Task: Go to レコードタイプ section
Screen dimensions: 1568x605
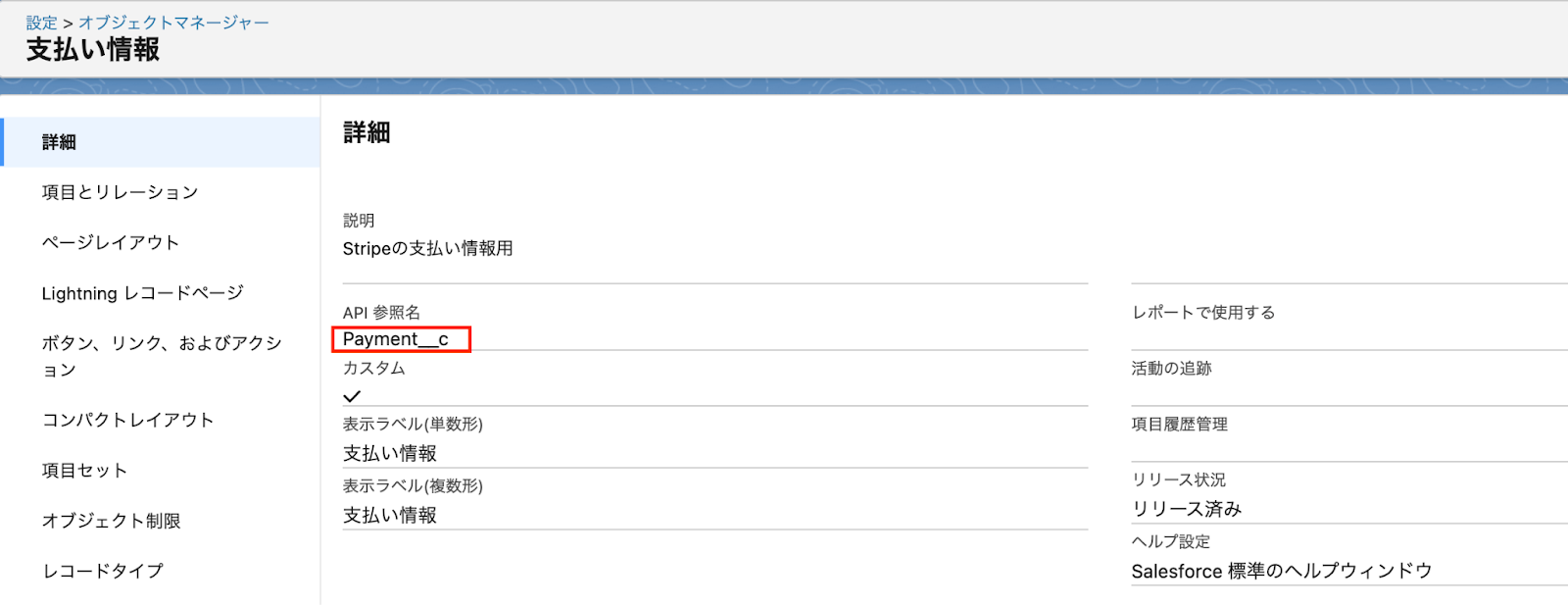Action: (102, 571)
